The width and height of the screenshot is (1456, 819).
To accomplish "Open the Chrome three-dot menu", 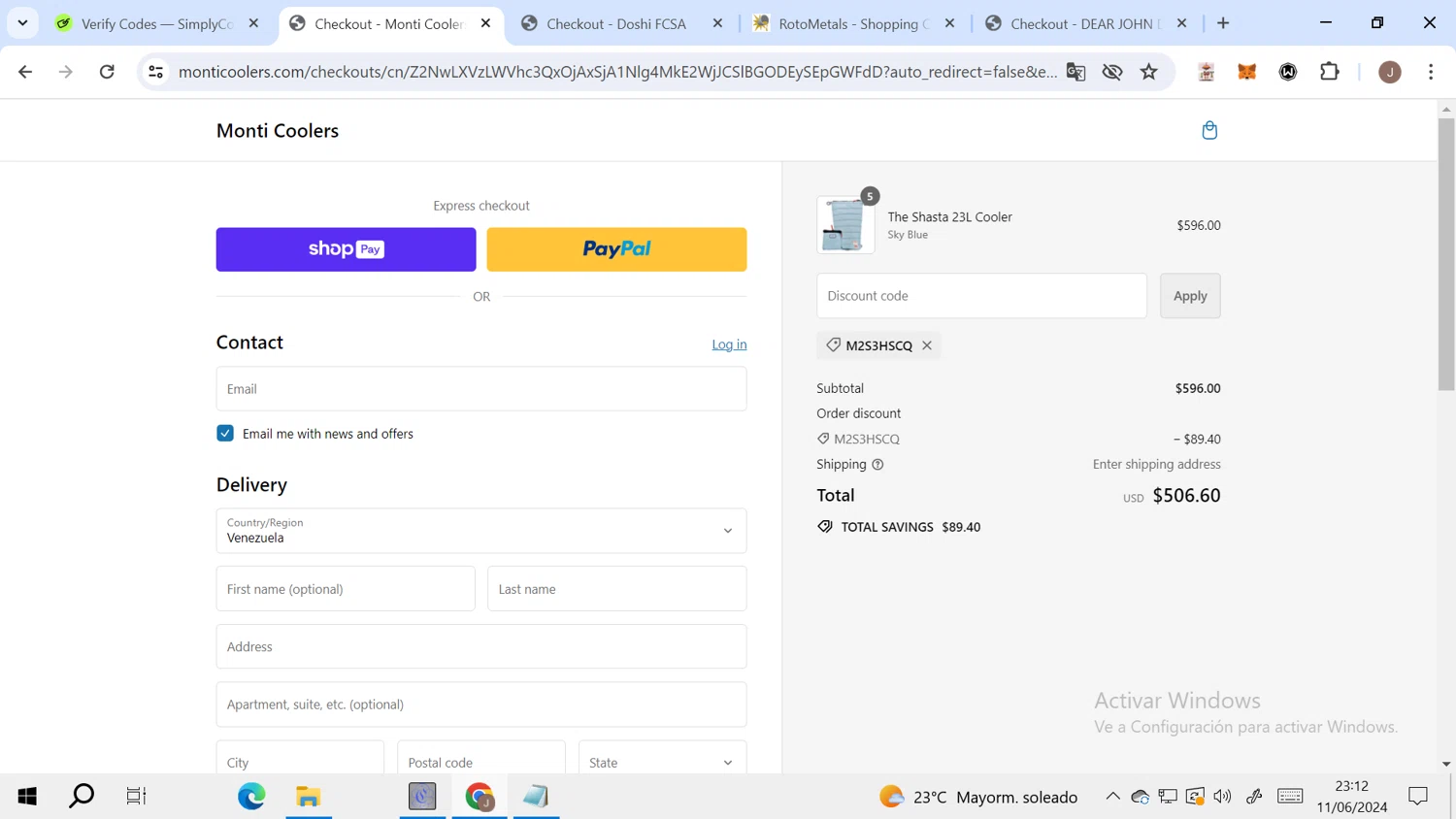I will click(1431, 72).
